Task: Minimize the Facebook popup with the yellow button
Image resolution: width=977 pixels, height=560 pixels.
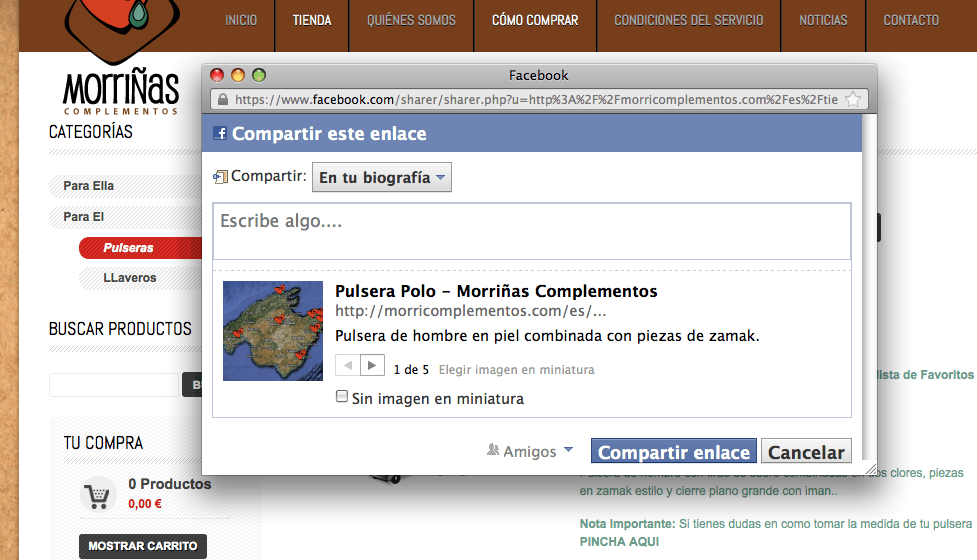Action: 238,75
